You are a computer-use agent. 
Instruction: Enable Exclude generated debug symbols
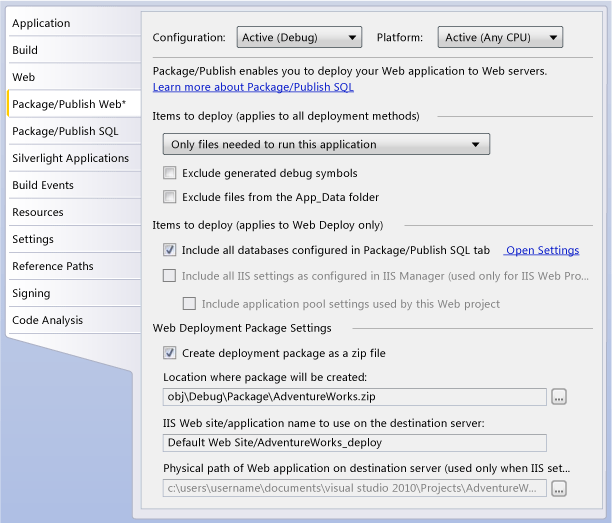click(169, 173)
